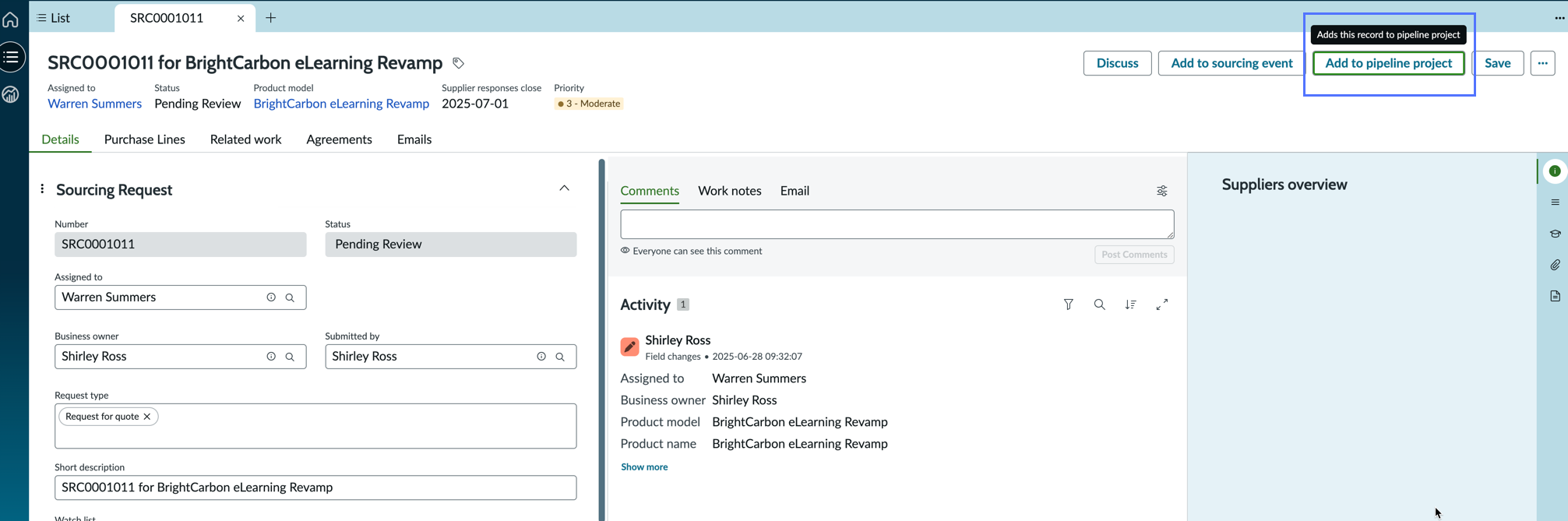1568x521 pixels.
Task: Collapse the Sourcing Request section
Action: (565, 188)
